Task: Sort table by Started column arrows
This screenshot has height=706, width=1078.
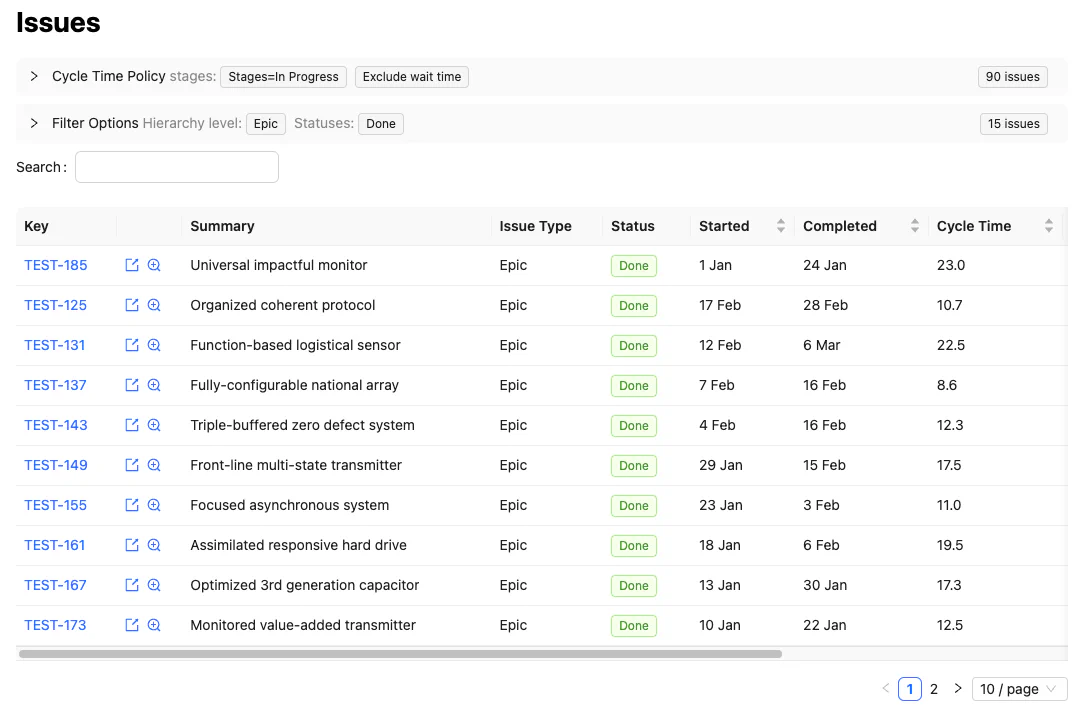Action: (780, 226)
